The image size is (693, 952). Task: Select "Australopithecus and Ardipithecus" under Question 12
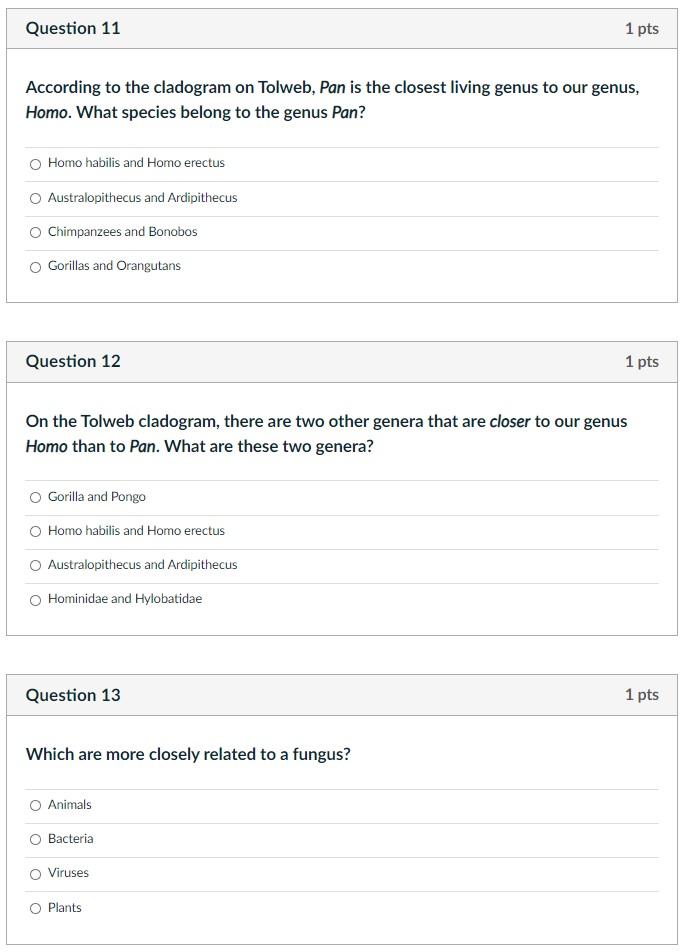(35, 565)
